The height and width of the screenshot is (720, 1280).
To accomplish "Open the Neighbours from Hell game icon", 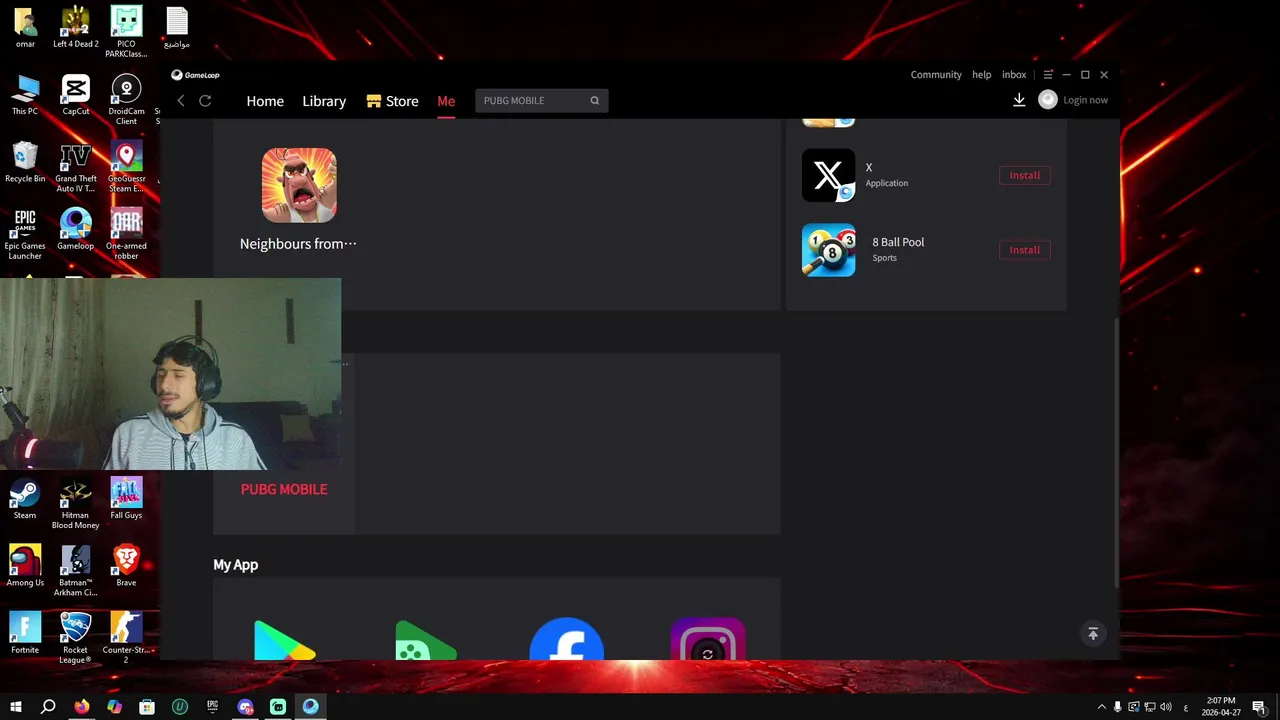I will pos(299,185).
